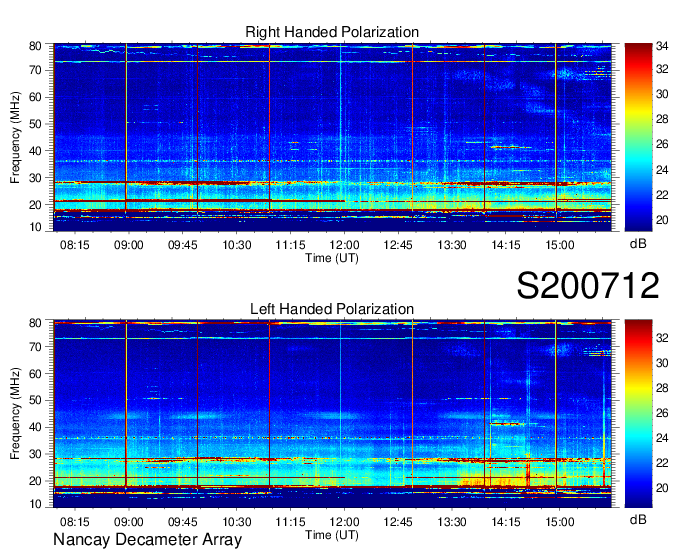The height and width of the screenshot is (552, 680).
Task: Click the '50' frequency tick on top plot
Action: tap(35, 124)
